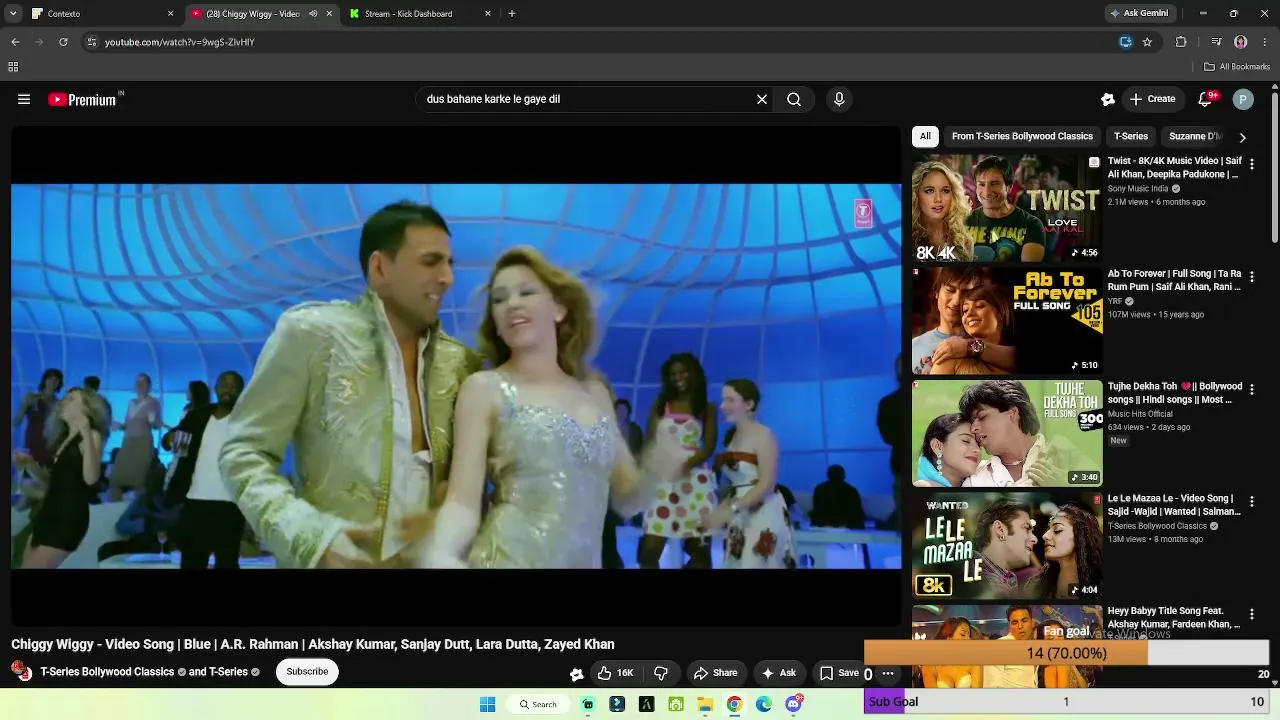Submit search with the magnifier button
The image size is (1280, 720).
(x=794, y=99)
